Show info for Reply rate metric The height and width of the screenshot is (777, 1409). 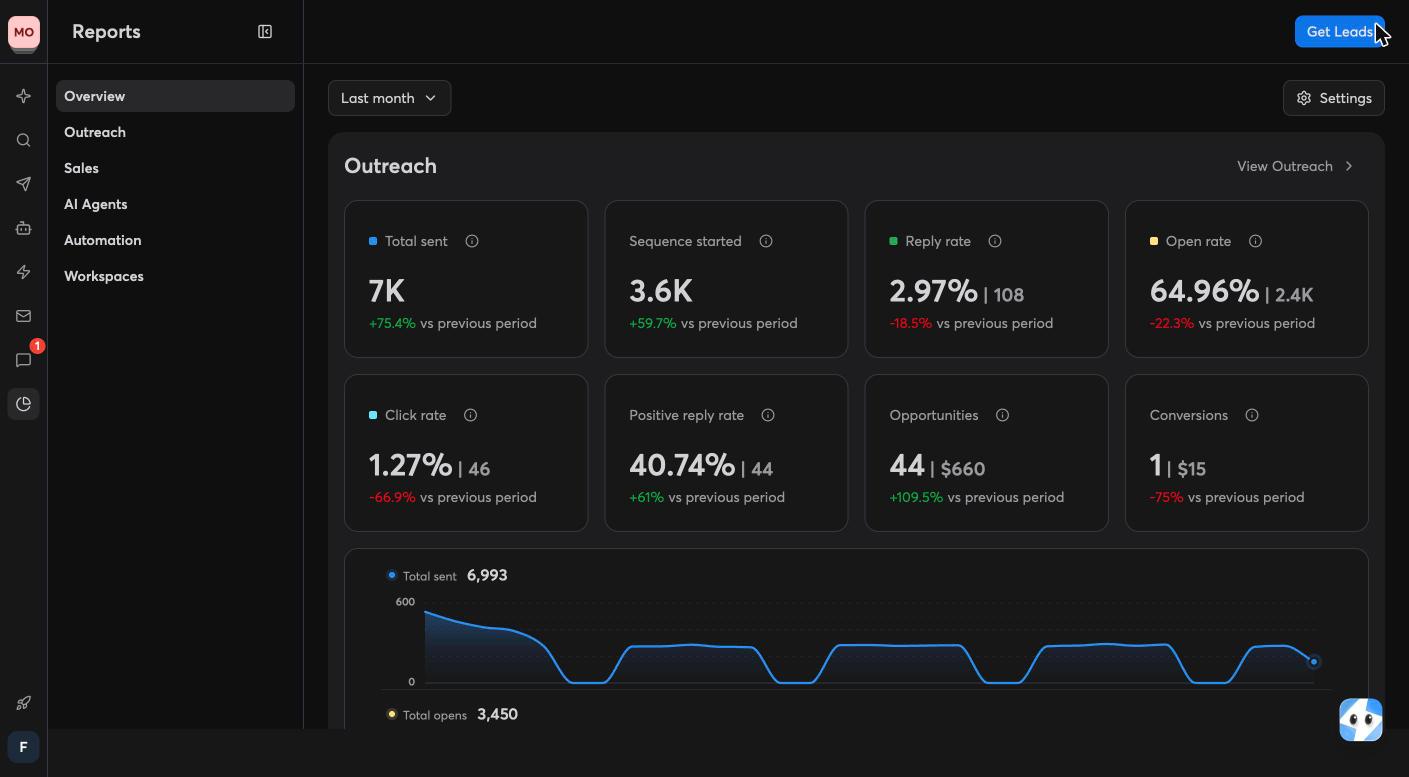click(995, 241)
